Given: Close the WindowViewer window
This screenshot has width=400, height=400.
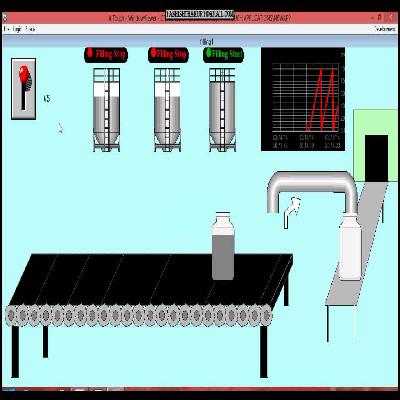Looking at the screenshot, I should [390, 17].
